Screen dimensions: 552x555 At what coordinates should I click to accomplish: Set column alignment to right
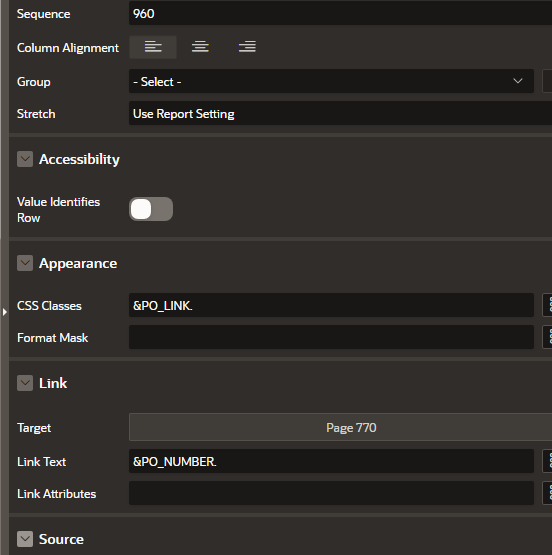click(247, 47)
